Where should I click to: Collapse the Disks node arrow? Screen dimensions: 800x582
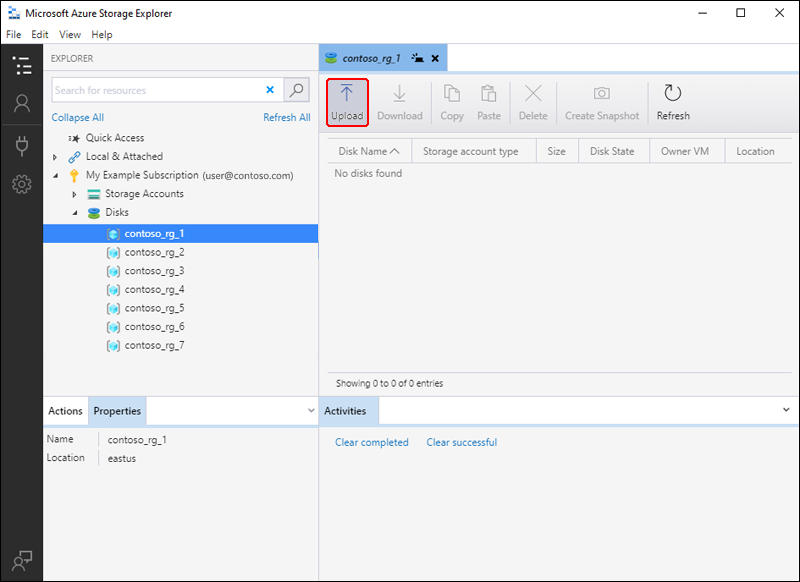(x=74, y=213)
